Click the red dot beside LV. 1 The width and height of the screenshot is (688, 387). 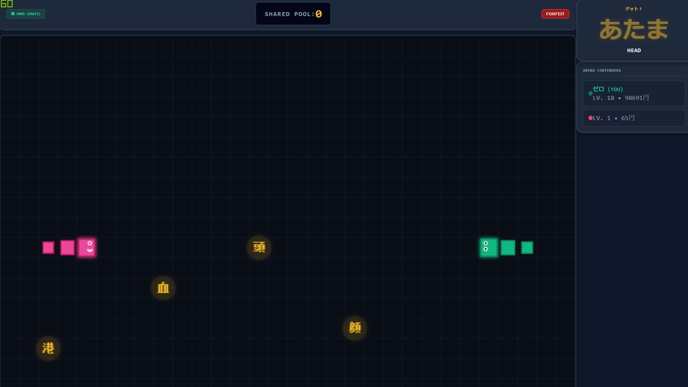(590, 118)
